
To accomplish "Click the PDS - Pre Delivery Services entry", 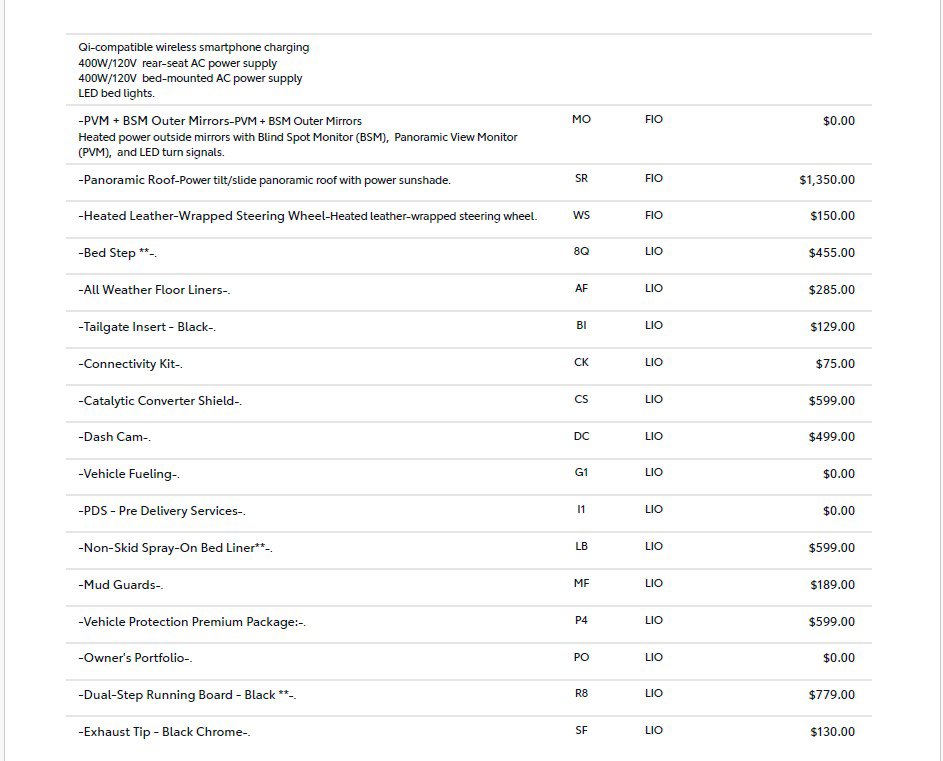I will [162, 511].
